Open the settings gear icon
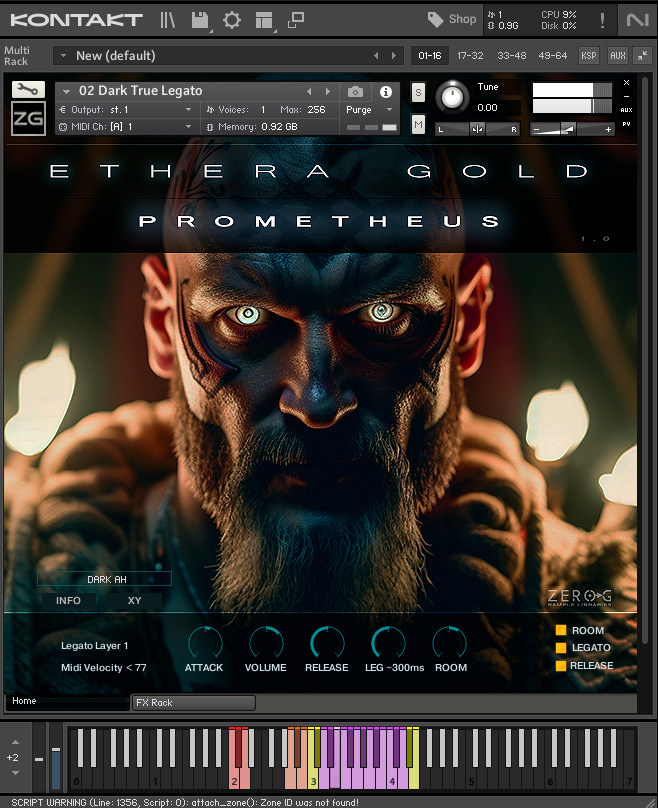This screenshot has width=658, height=808. point(232,19)
